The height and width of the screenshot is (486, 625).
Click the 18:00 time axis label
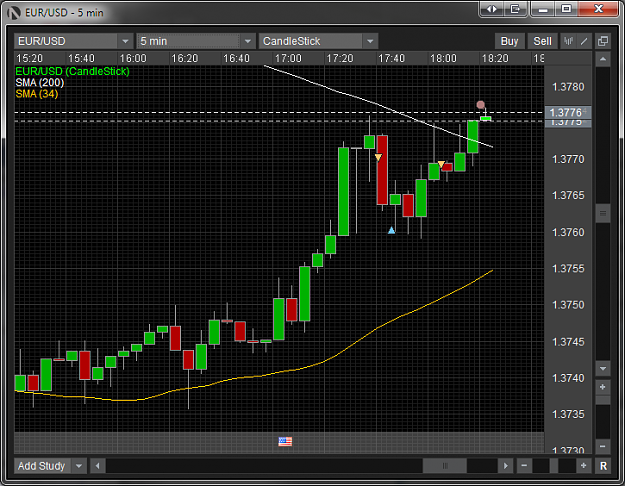click(443, 59)
